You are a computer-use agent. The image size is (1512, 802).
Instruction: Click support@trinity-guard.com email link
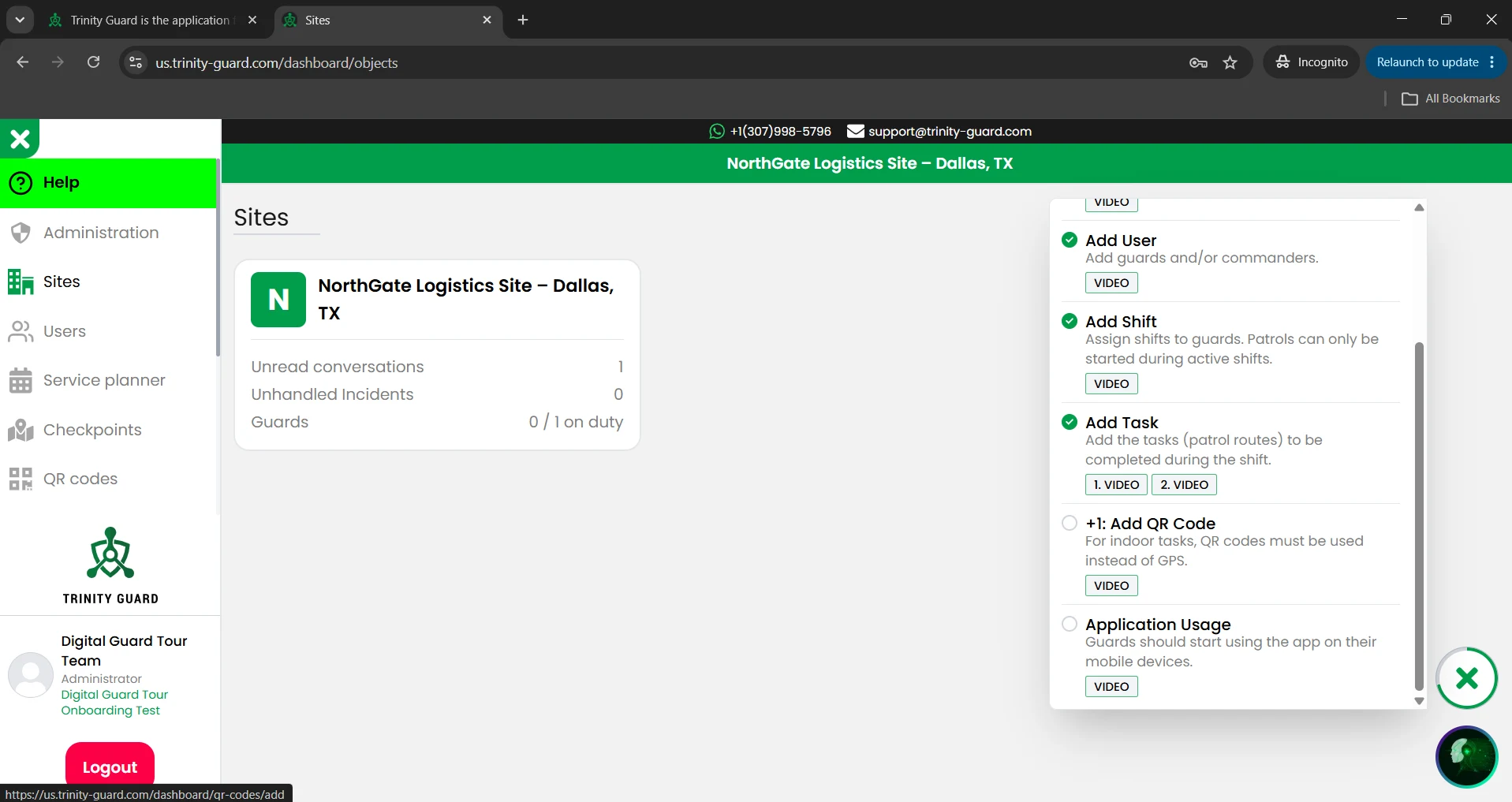point(950,132)
